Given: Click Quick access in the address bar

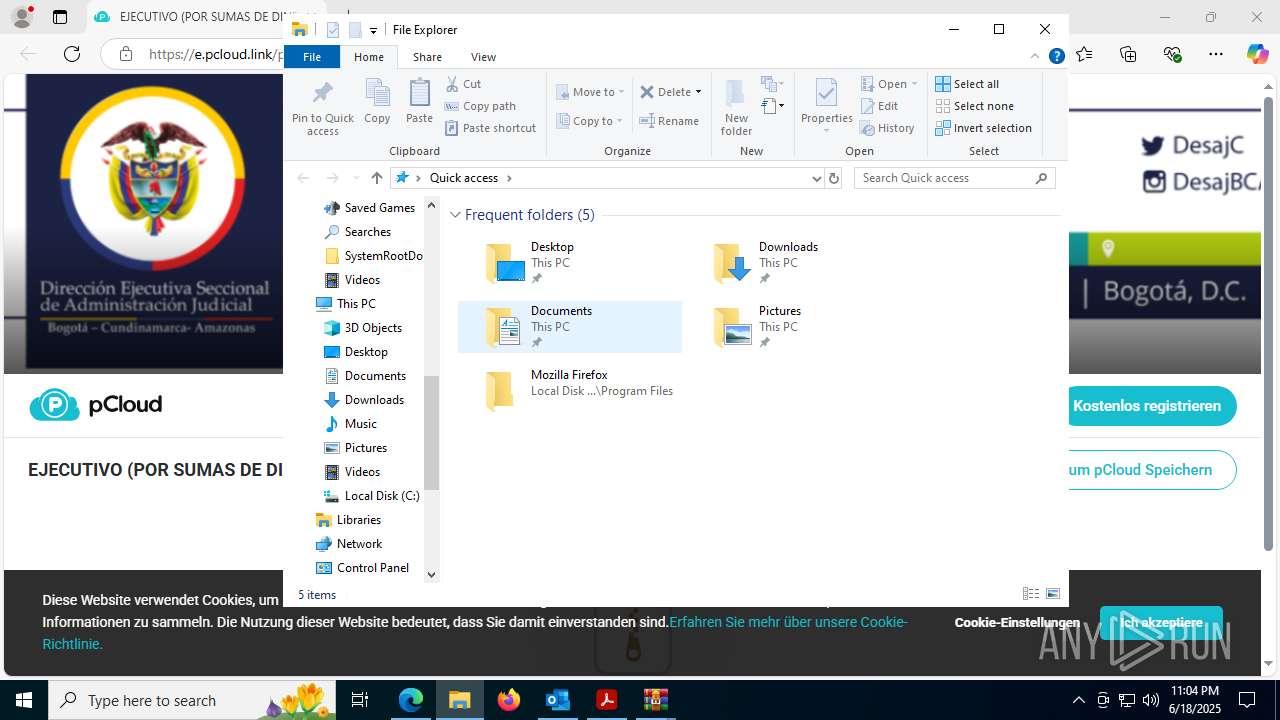Looking at the screenshot, I should pos(464,178).
